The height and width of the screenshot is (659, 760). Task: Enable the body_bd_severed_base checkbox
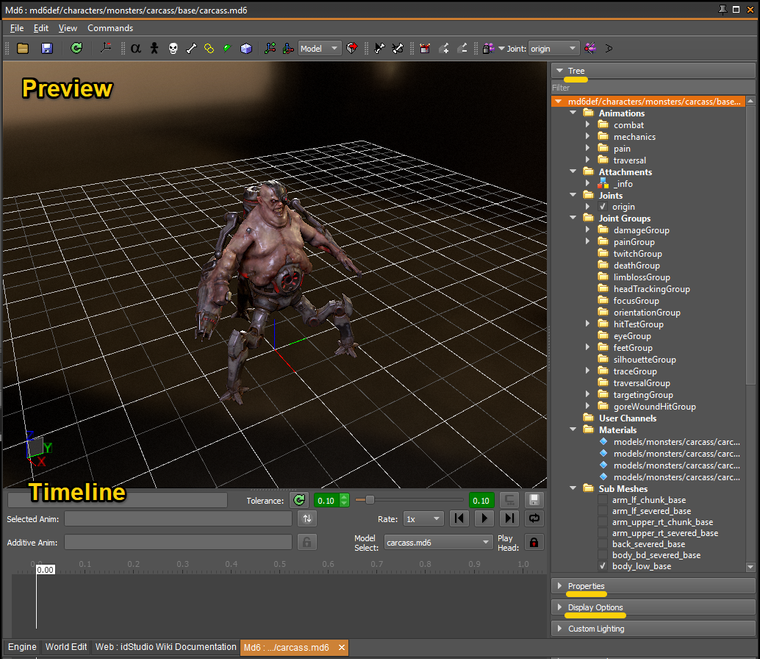pyautogui.click(x=603, y=555)
